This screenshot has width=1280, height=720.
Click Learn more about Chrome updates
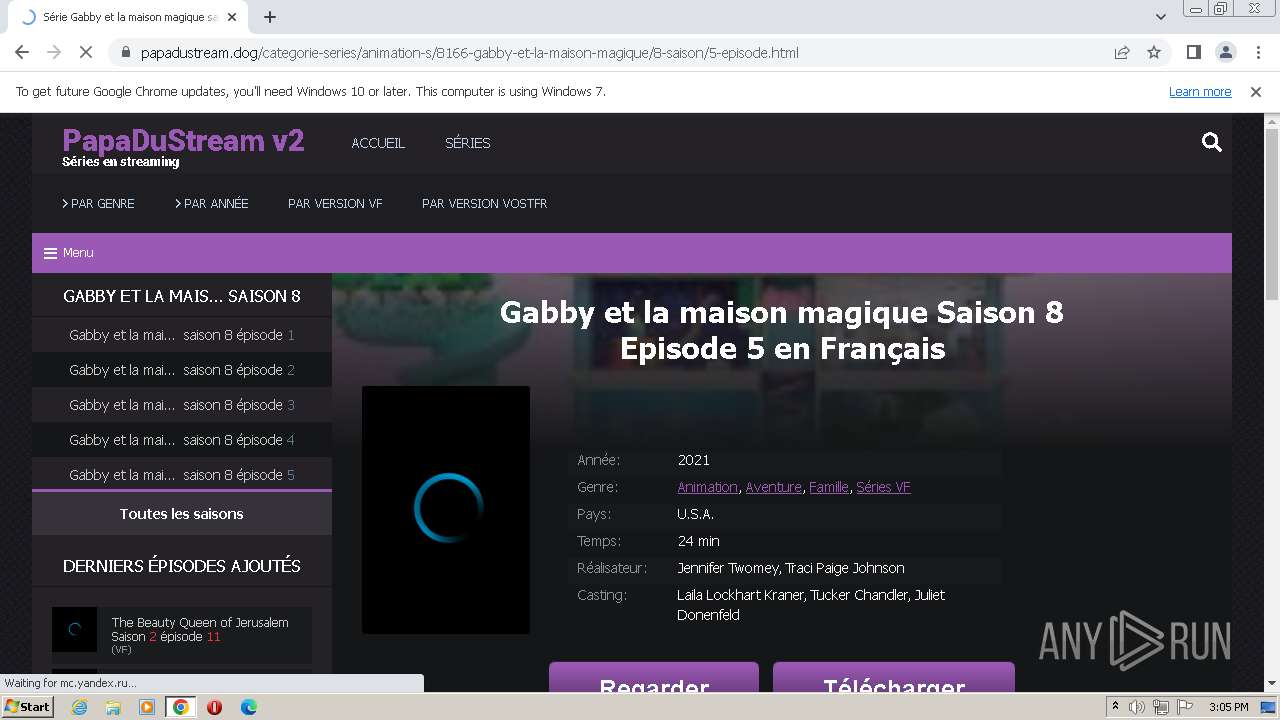point(1200,91)
